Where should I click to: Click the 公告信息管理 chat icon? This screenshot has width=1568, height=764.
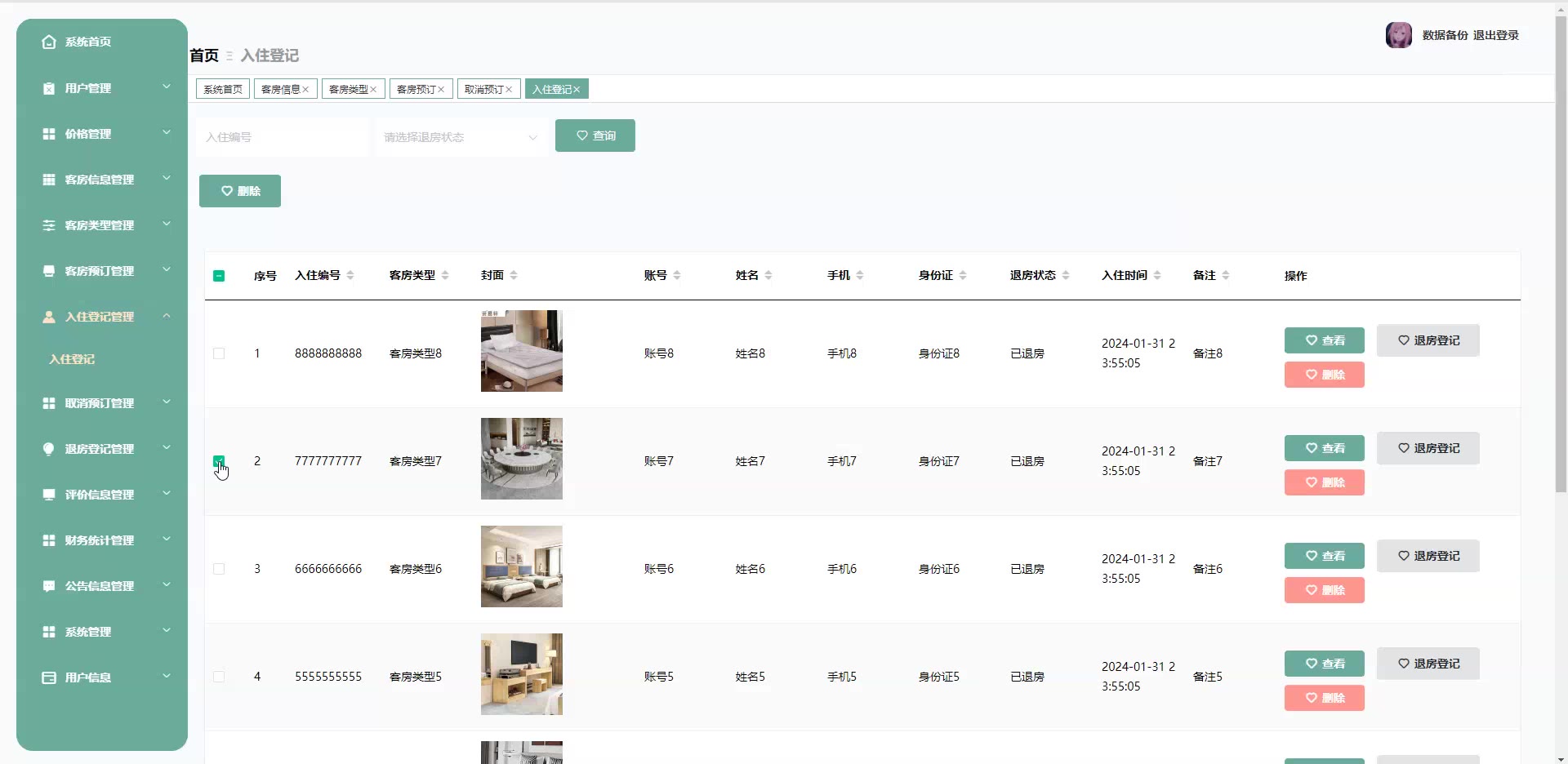pos(49,586)
